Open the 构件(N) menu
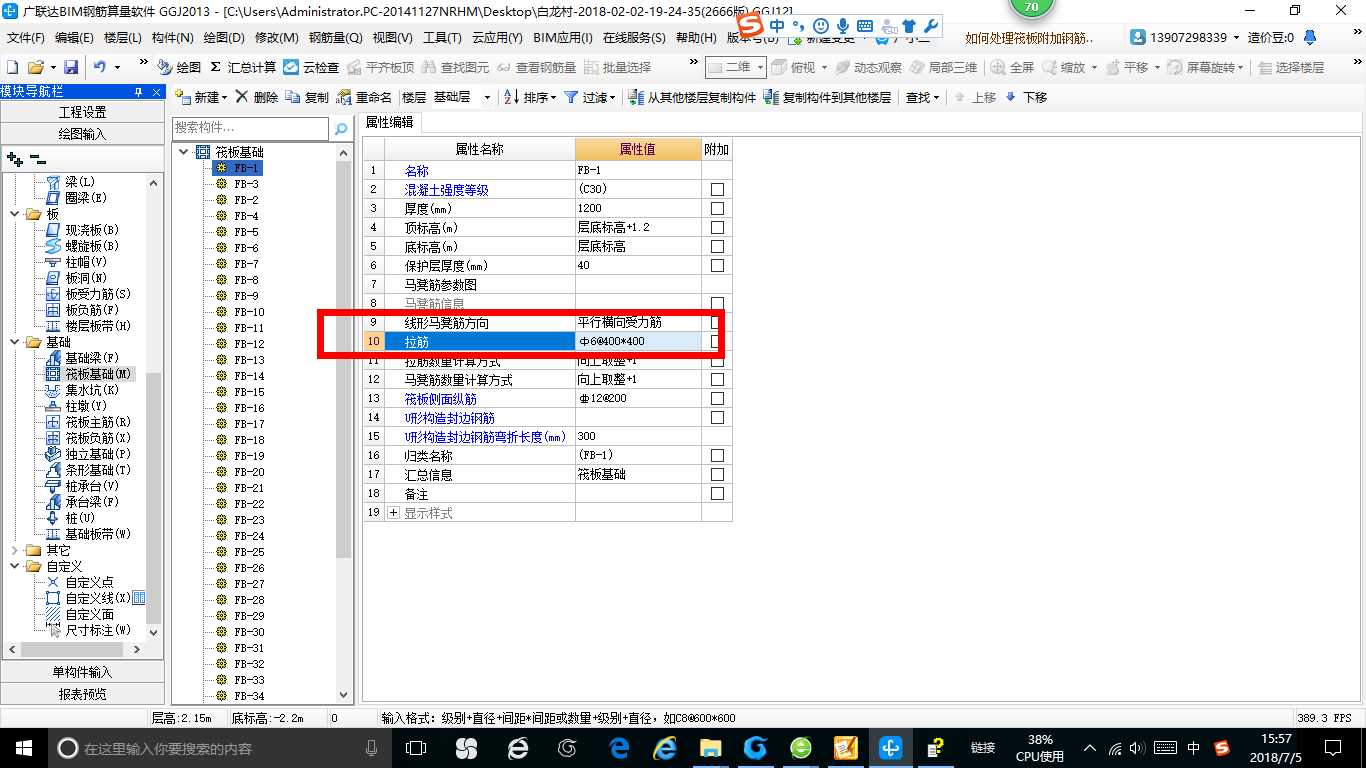 [173, 38]
